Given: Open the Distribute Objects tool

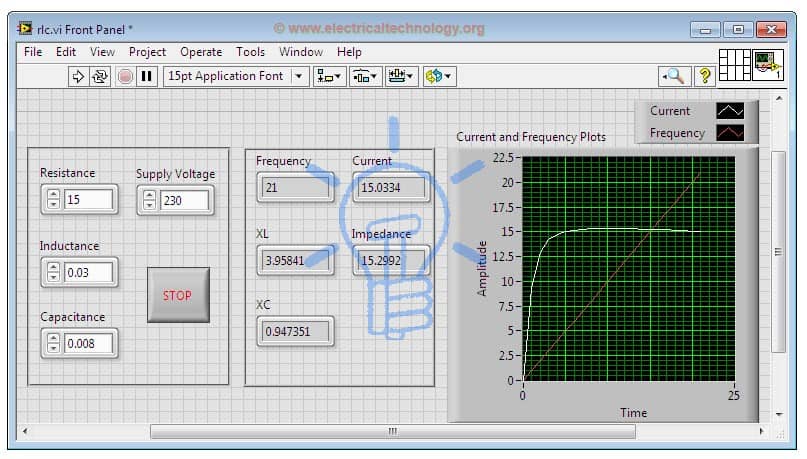Looking at the screenshot, I should [365, 77].
